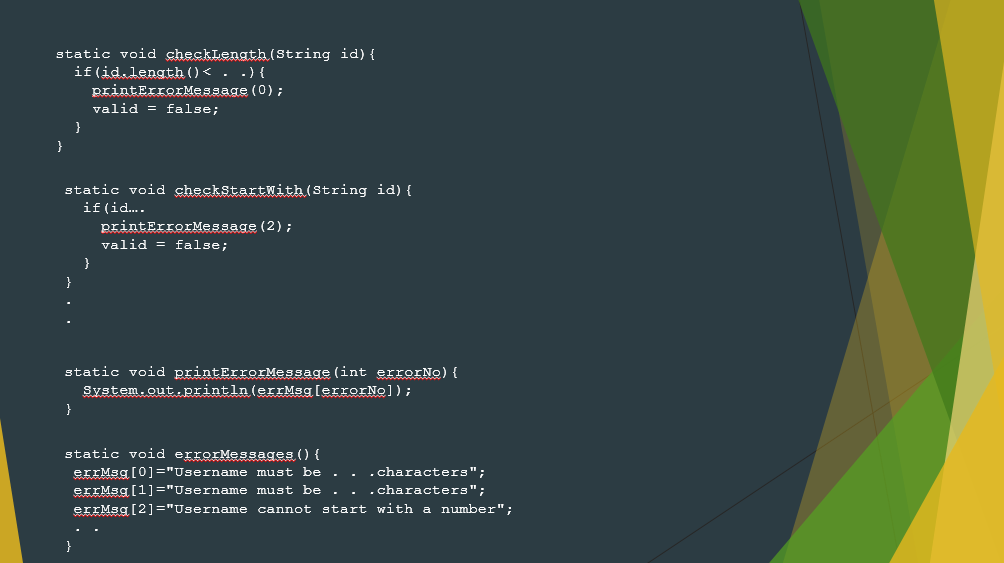Click the printErrorMessage(2); call
1004x563 pixels.
pos(196,227)
